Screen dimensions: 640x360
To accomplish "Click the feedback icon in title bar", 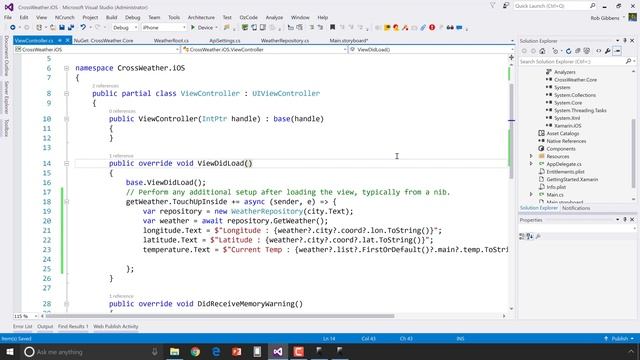I will click(x=506, y=6).
